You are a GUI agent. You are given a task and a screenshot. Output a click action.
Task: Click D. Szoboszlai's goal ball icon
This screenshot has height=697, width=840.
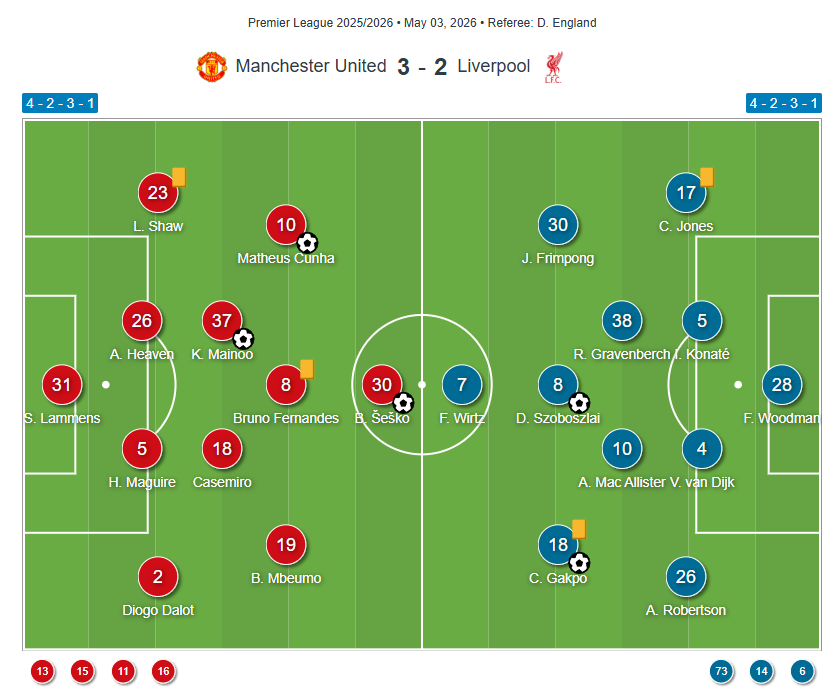coord(579,403)
